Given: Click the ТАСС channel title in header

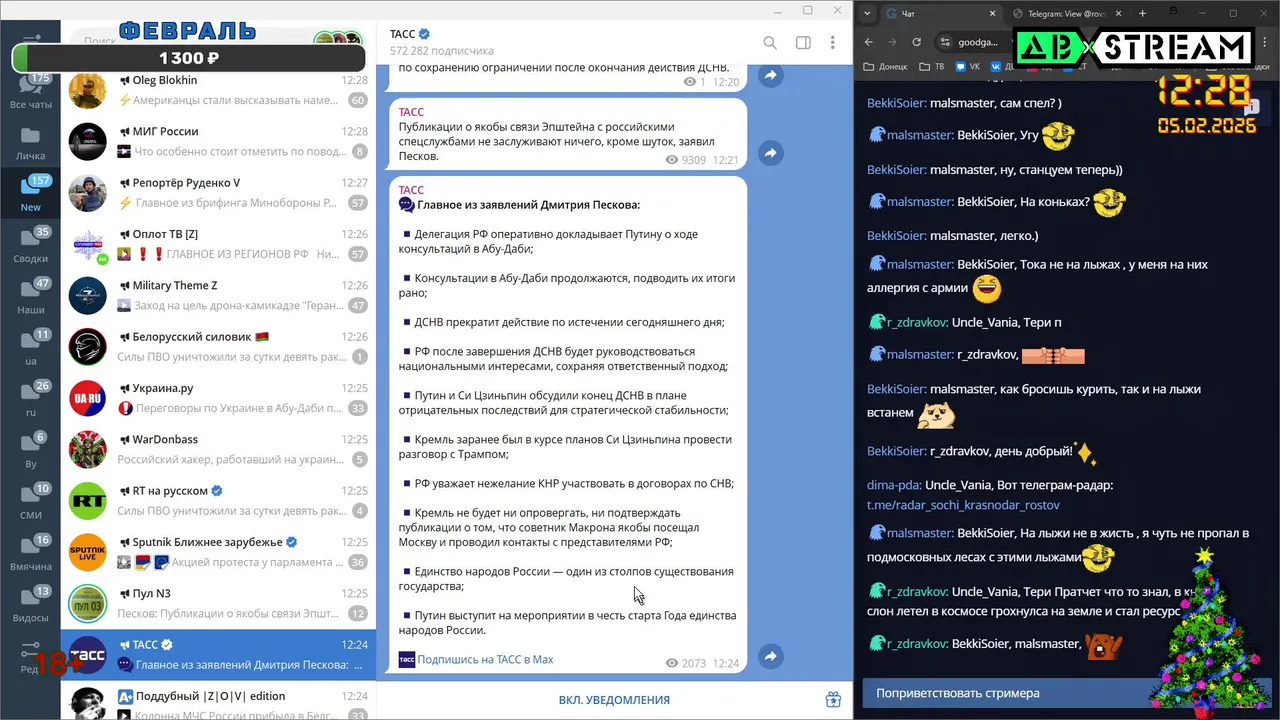Looking at the screenshot, I should click(402, 34).
